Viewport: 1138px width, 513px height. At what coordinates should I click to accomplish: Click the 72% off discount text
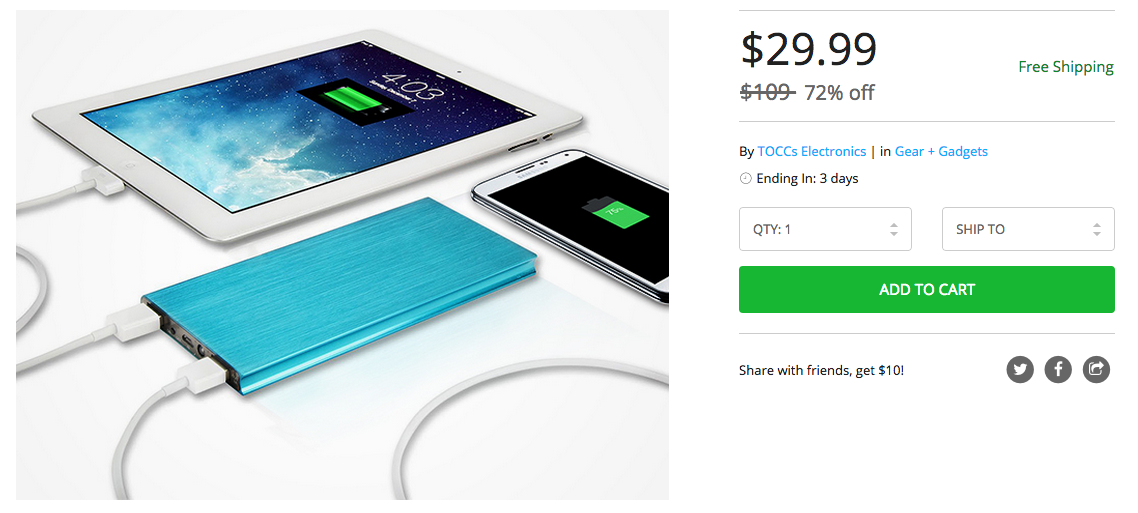pyautogui.click(x=839, y=93)
